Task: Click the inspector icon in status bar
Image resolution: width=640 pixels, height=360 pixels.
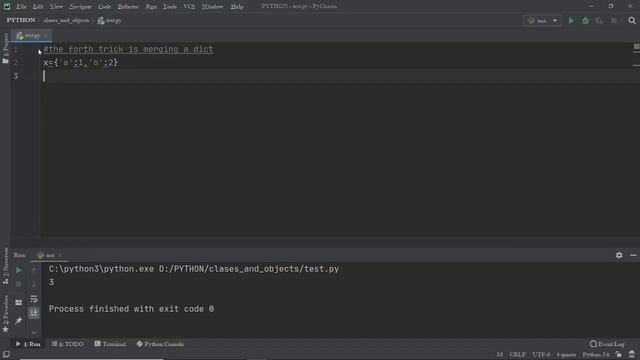Action: click(x=632, y=355)
